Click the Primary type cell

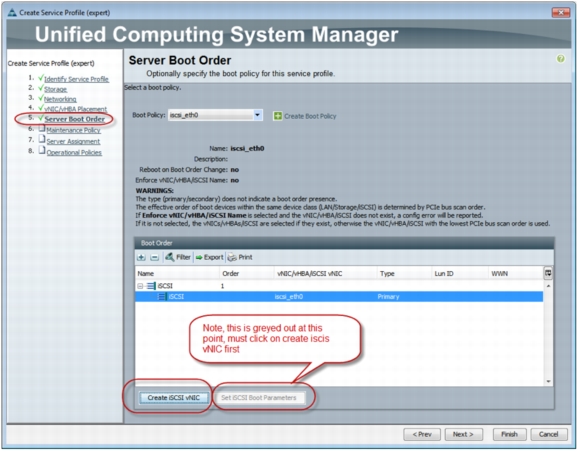(388, 296)
